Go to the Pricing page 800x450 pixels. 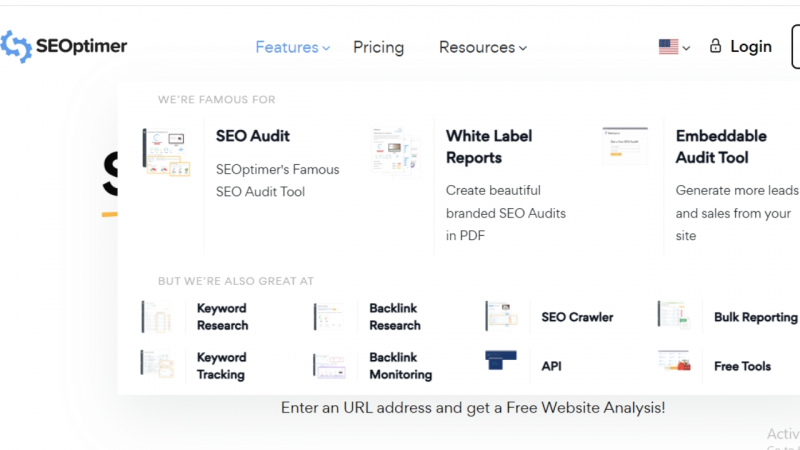379,47
